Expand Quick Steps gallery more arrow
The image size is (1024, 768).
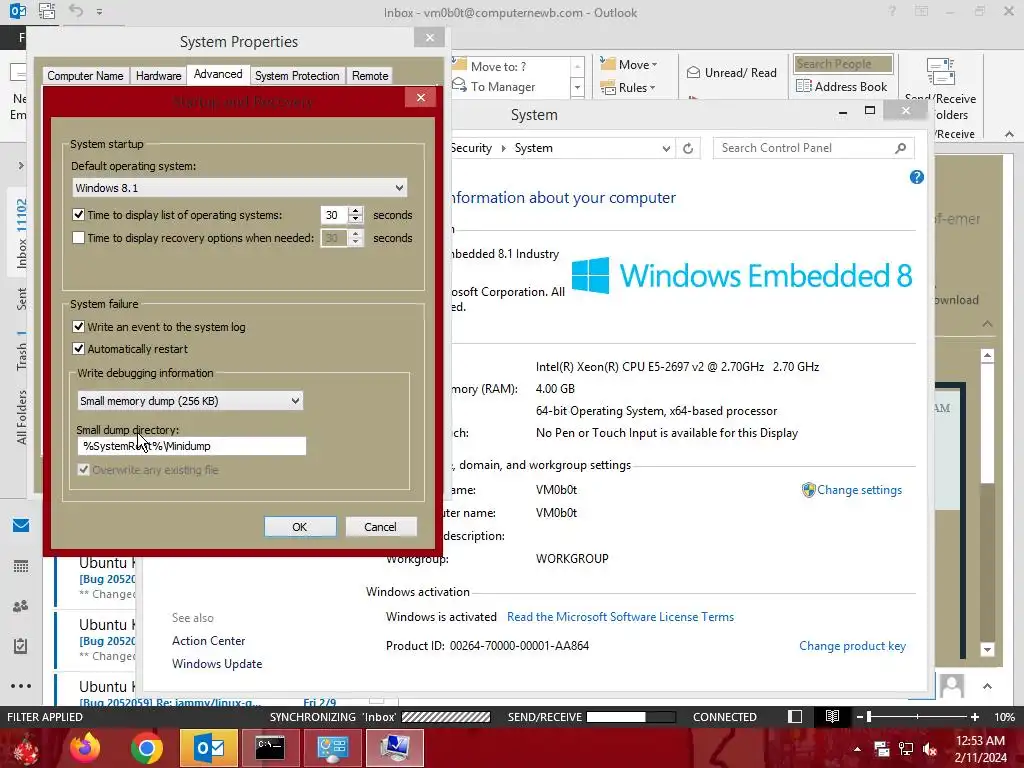(x=577, y=87)
